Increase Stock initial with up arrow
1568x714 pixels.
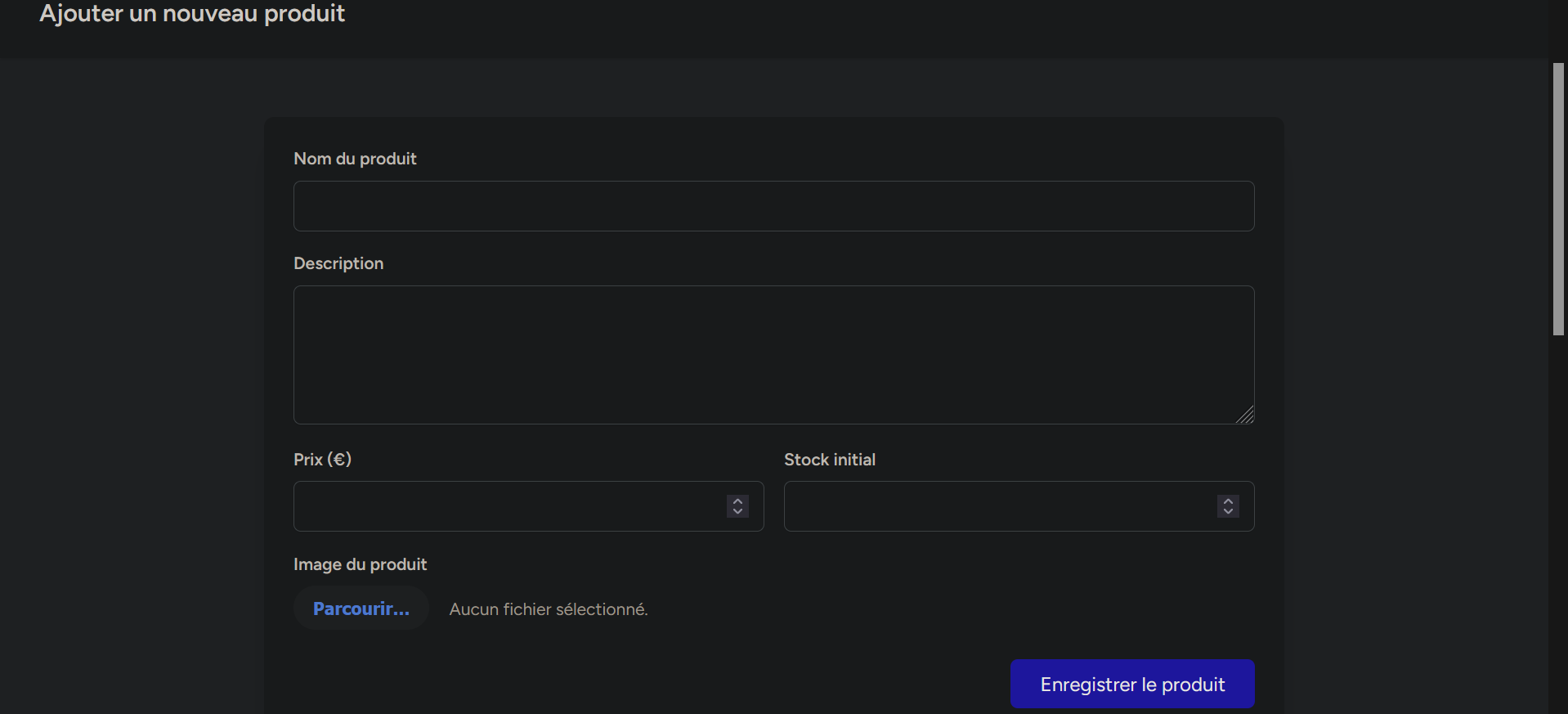[x=1228, y=501]
